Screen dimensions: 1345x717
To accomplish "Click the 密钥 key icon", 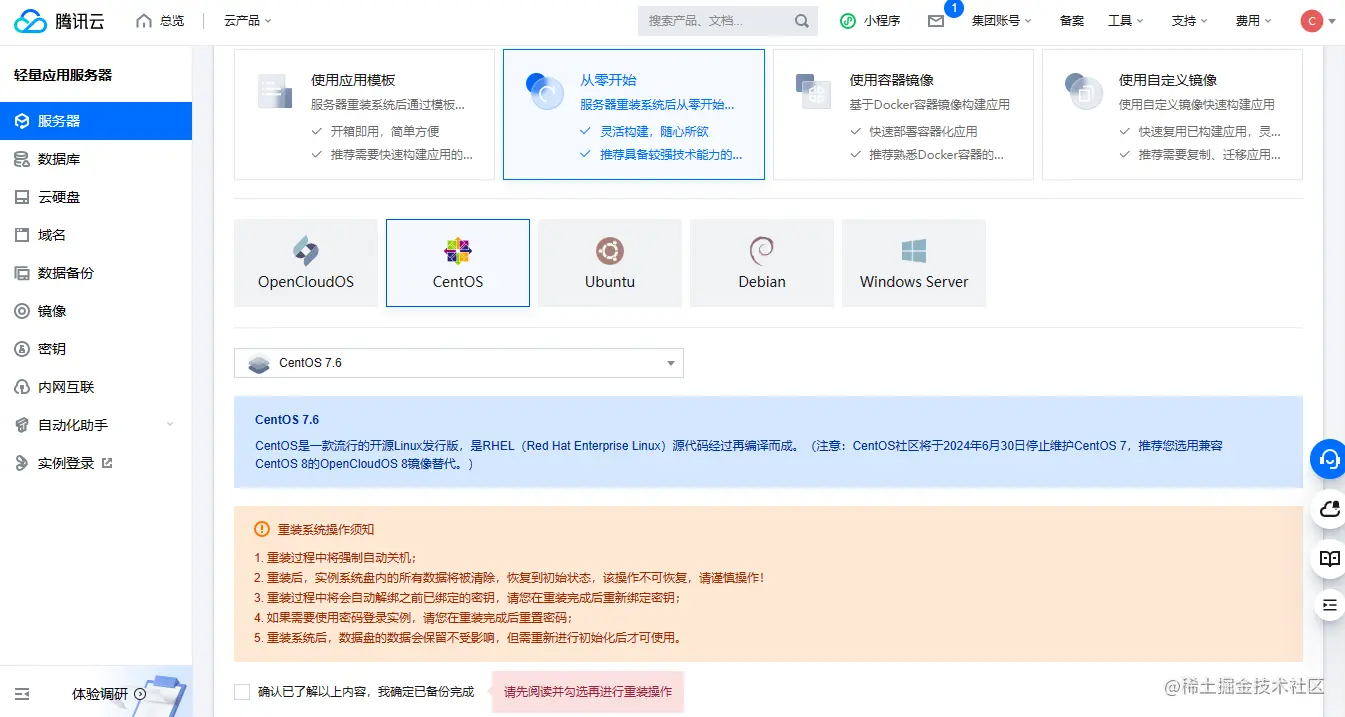I will click(x=22, y=349).
